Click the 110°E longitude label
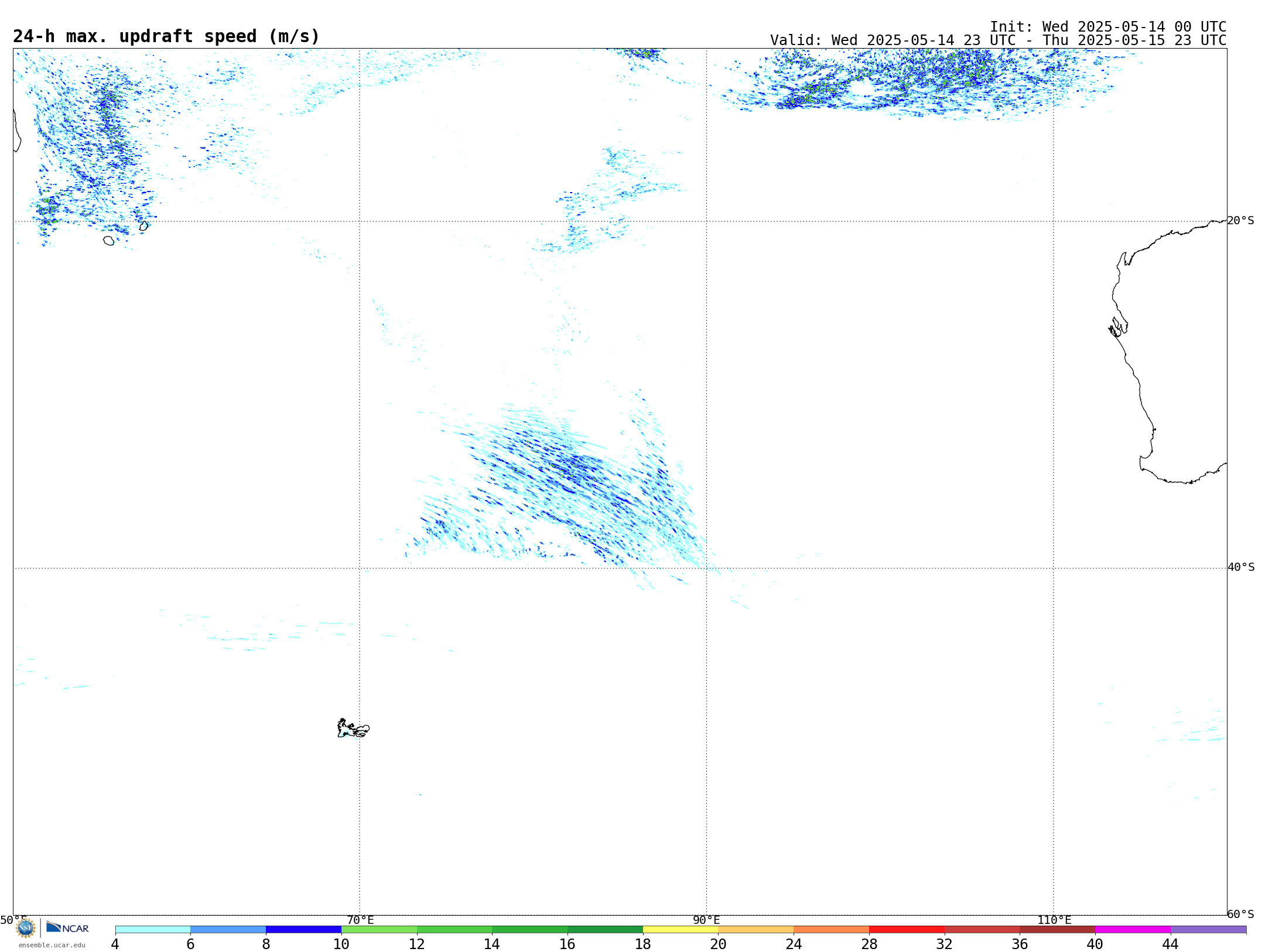 tap(1054, 920)
